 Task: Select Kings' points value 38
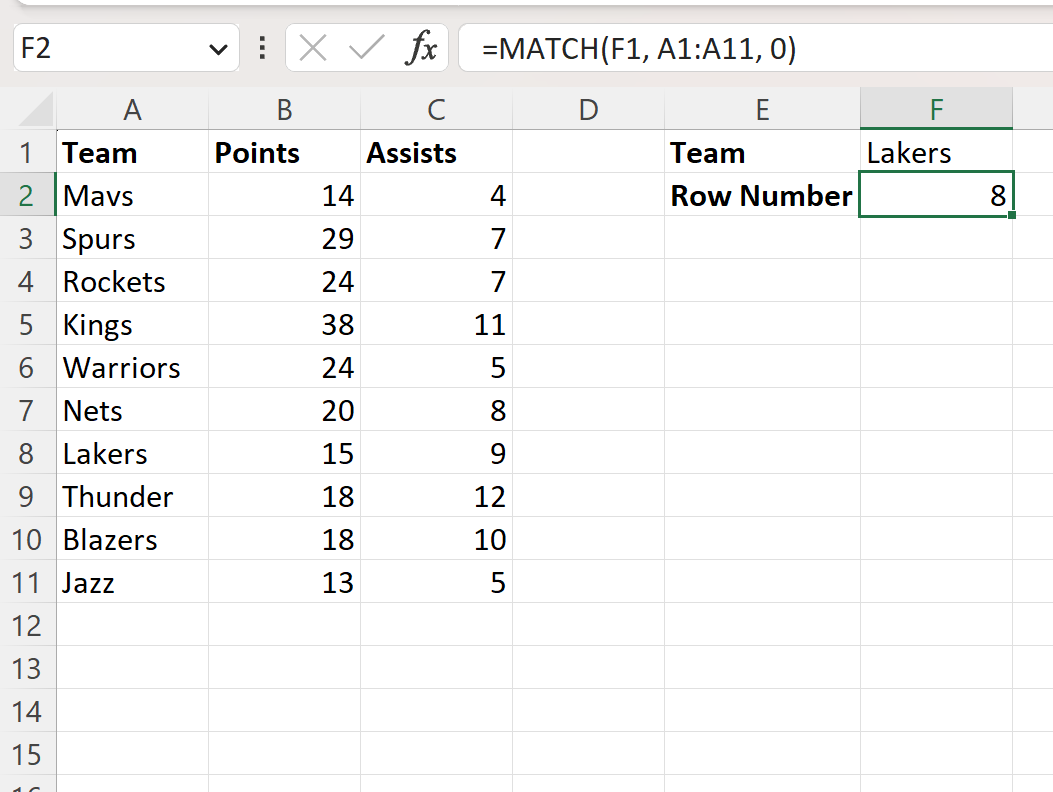click(284, 325)
